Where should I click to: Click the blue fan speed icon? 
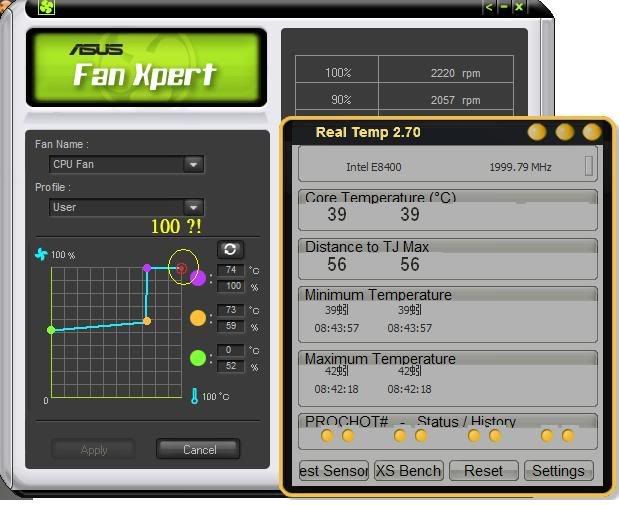(41, 255)
